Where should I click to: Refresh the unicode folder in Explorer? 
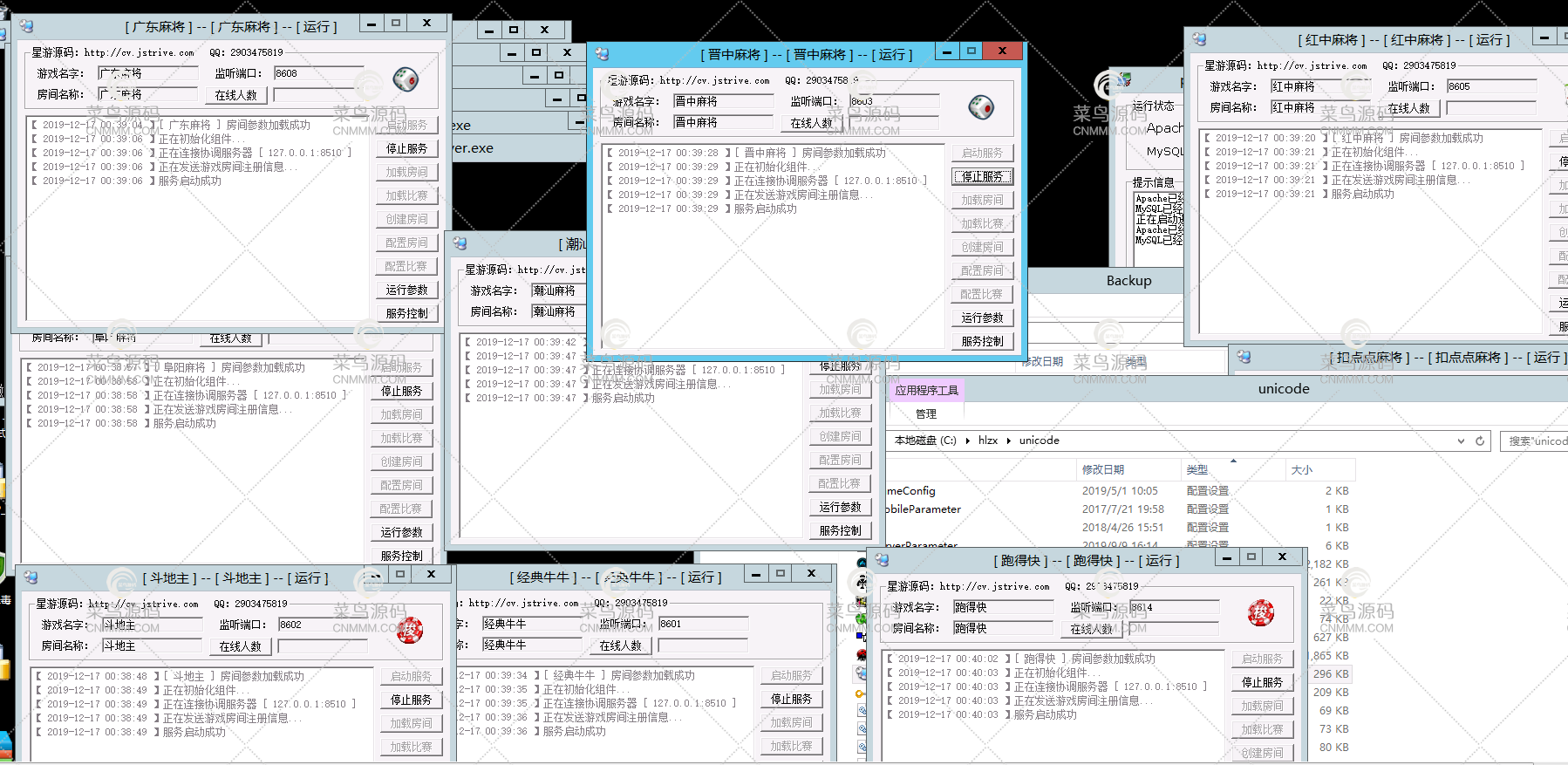1480,441
